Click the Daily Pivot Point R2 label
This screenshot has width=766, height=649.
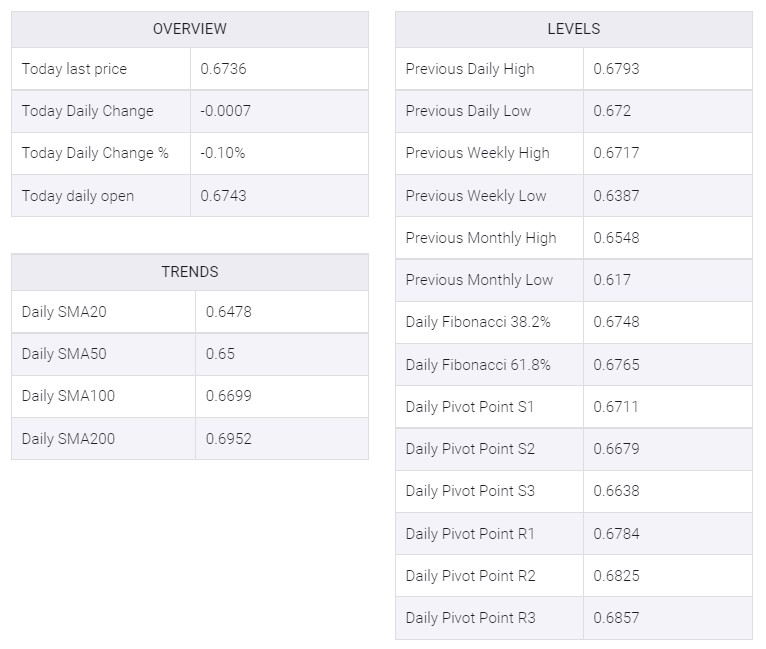point(470,576)
